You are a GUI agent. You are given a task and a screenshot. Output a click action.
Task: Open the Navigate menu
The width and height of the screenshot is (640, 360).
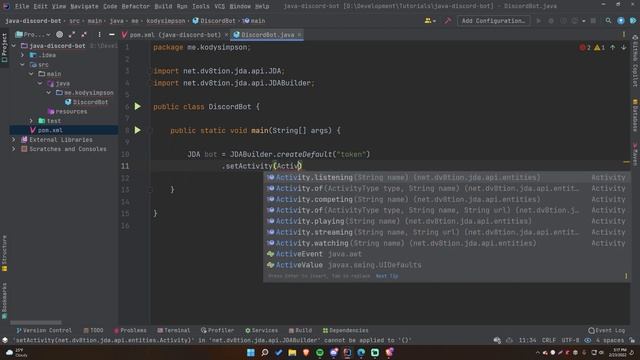pyautogui.click(x=84, y=6)
